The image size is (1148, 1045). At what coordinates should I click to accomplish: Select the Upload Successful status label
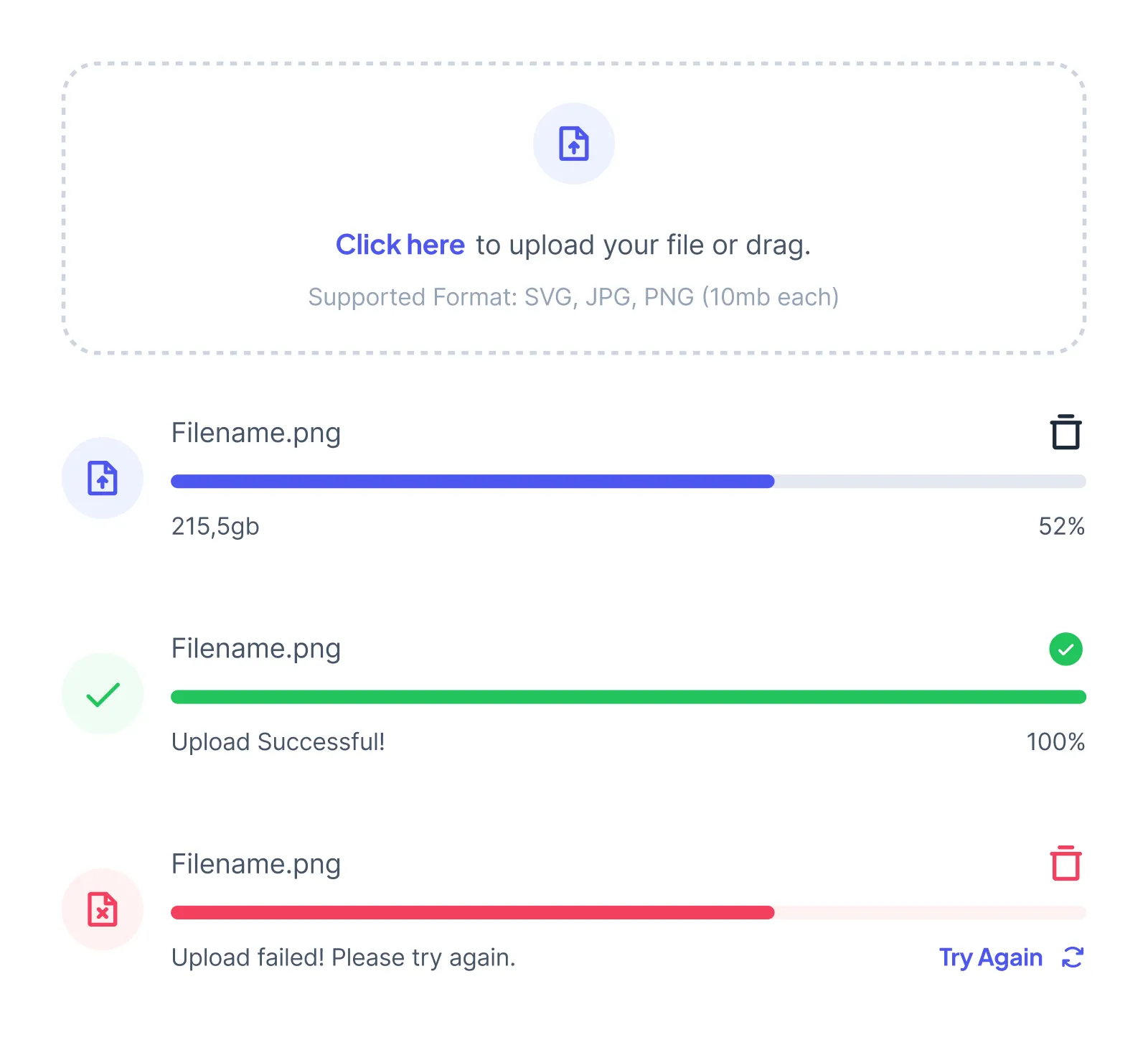(x=279, y=741)
